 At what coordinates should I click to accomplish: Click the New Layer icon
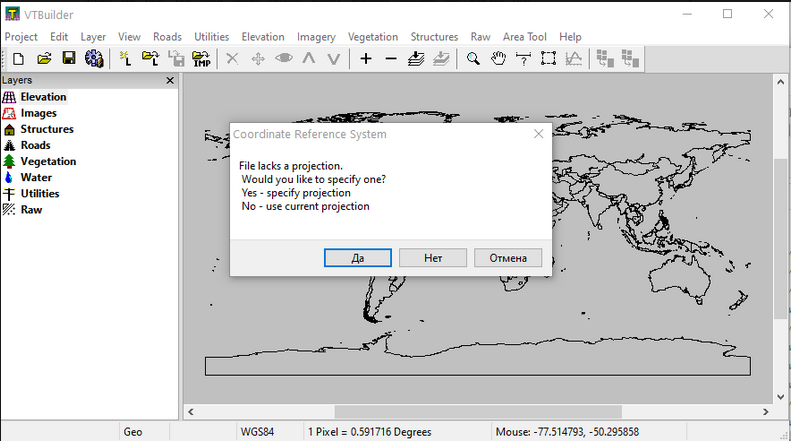(125, 59)
